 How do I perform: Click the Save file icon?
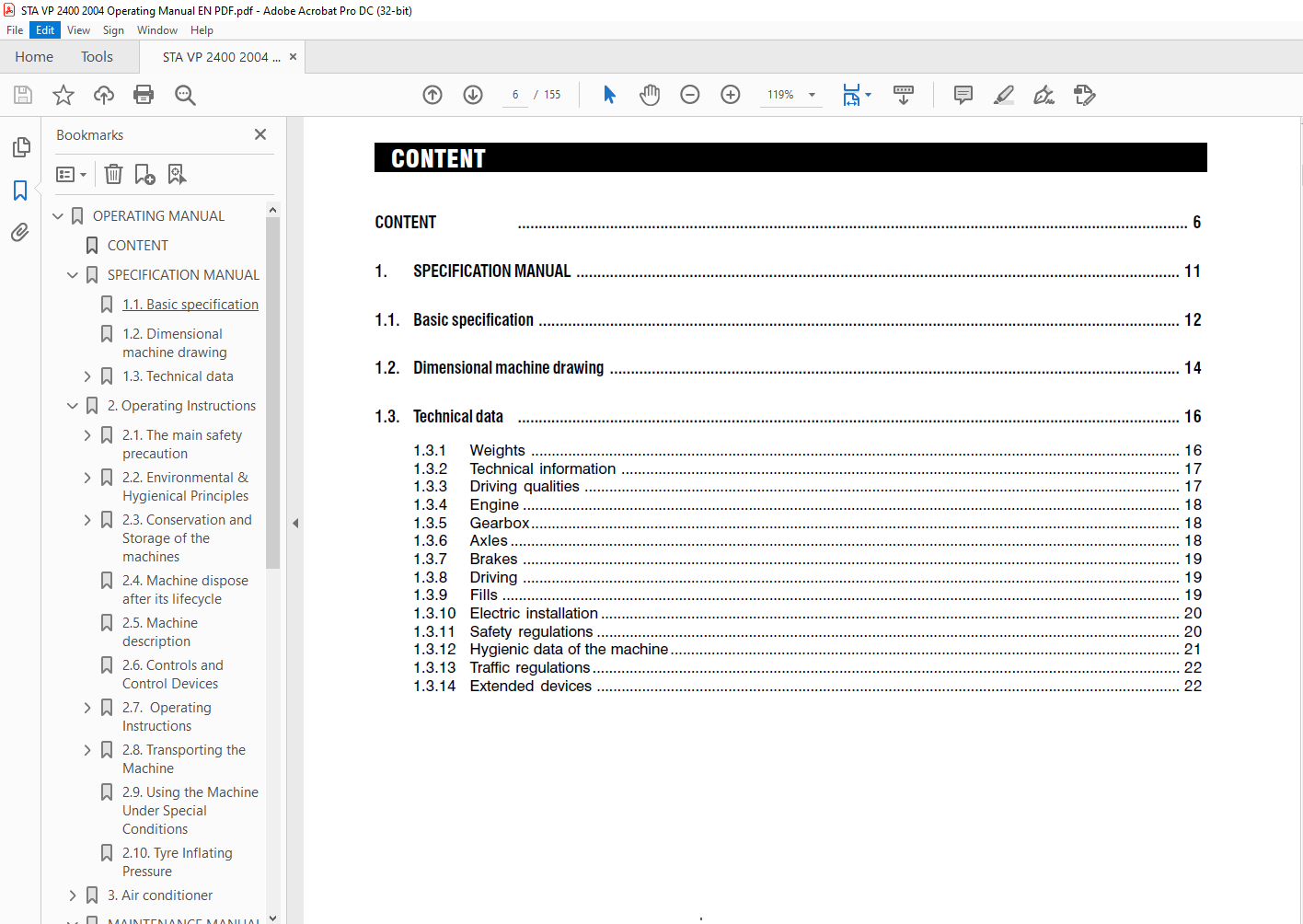tap(23, 95)
